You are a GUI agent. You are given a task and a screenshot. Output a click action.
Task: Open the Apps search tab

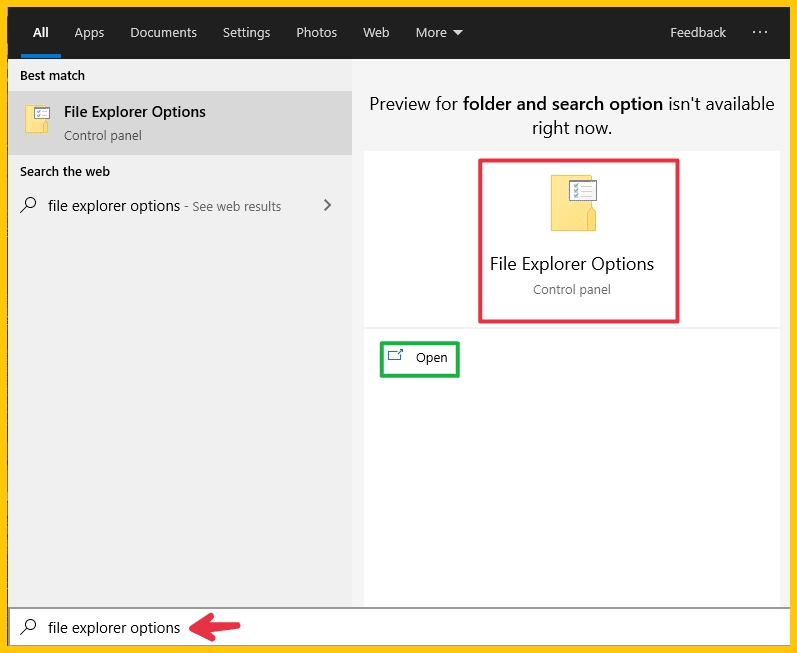89,33
